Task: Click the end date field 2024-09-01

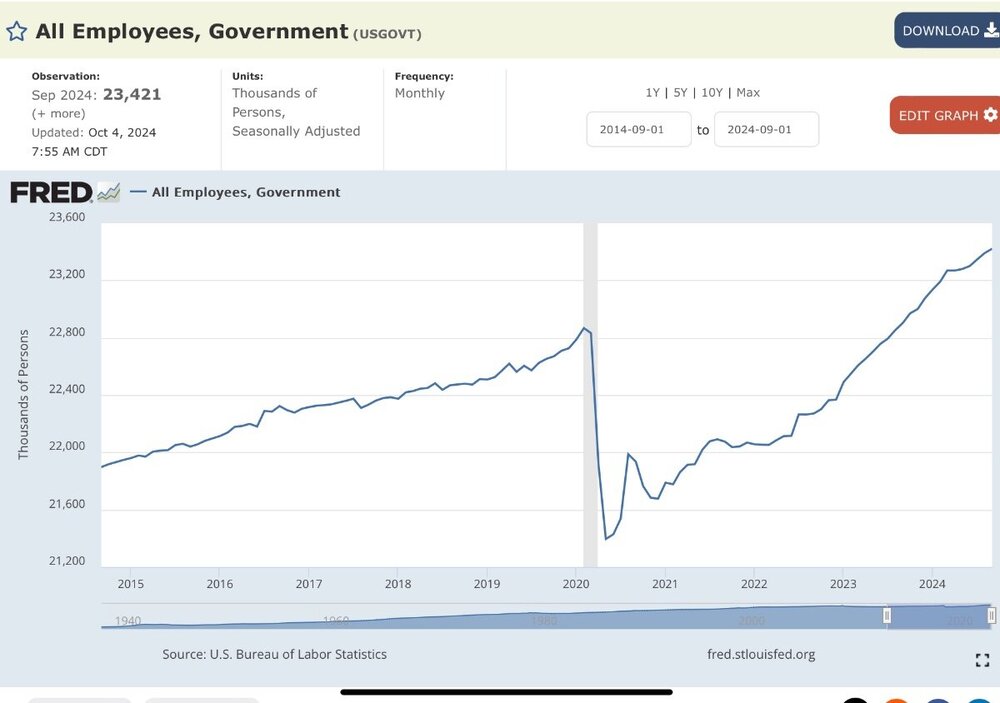Action: point(766,130)
